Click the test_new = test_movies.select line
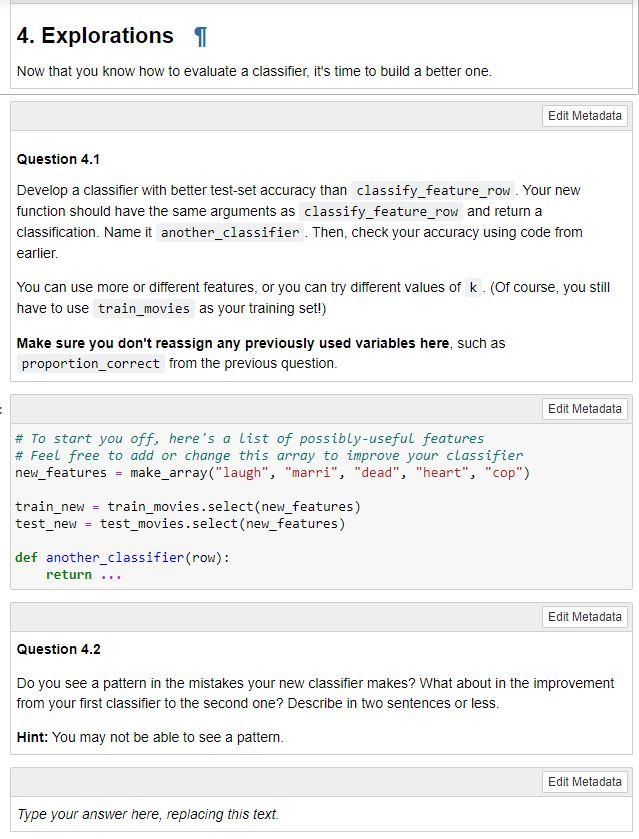Viewport: 639px width, 839px height. pyautogui.click(x=180, y=523)
